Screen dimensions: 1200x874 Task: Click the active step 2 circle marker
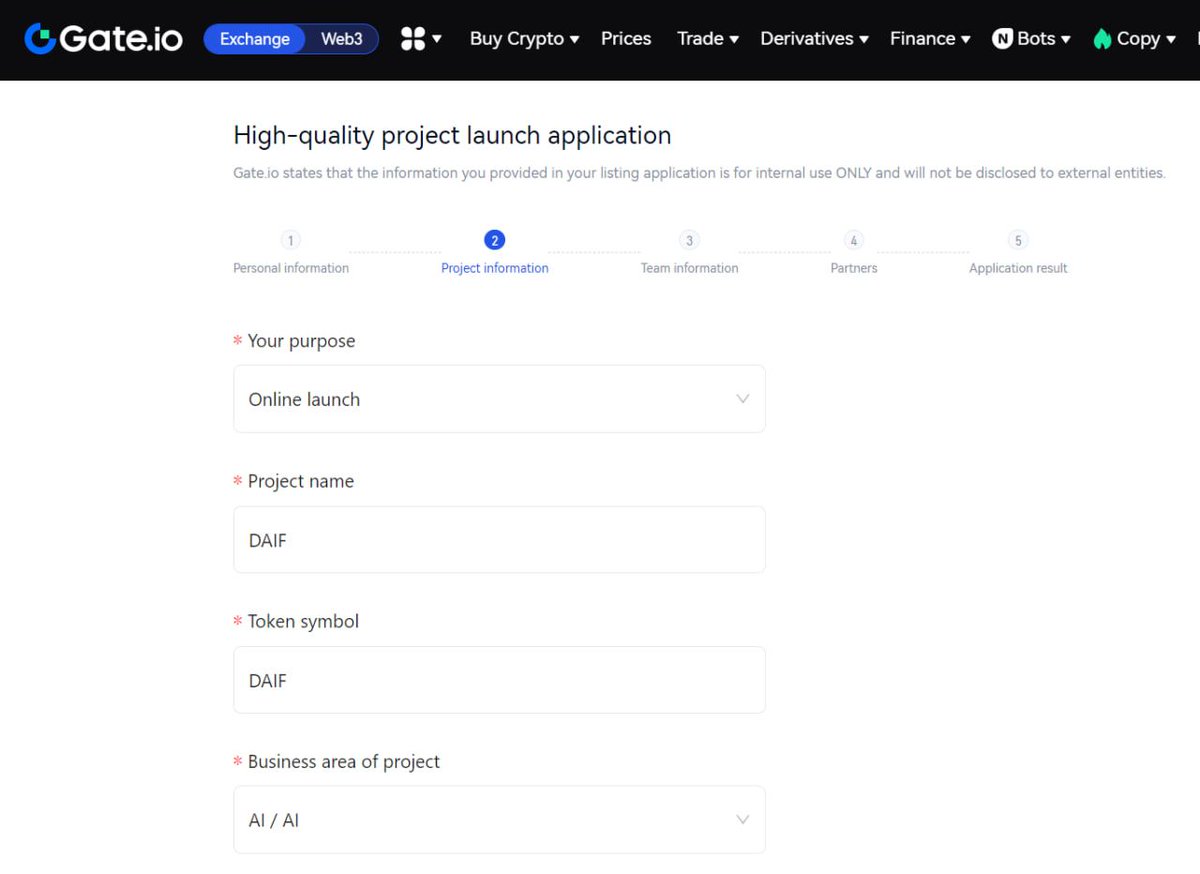coord(494,240)
